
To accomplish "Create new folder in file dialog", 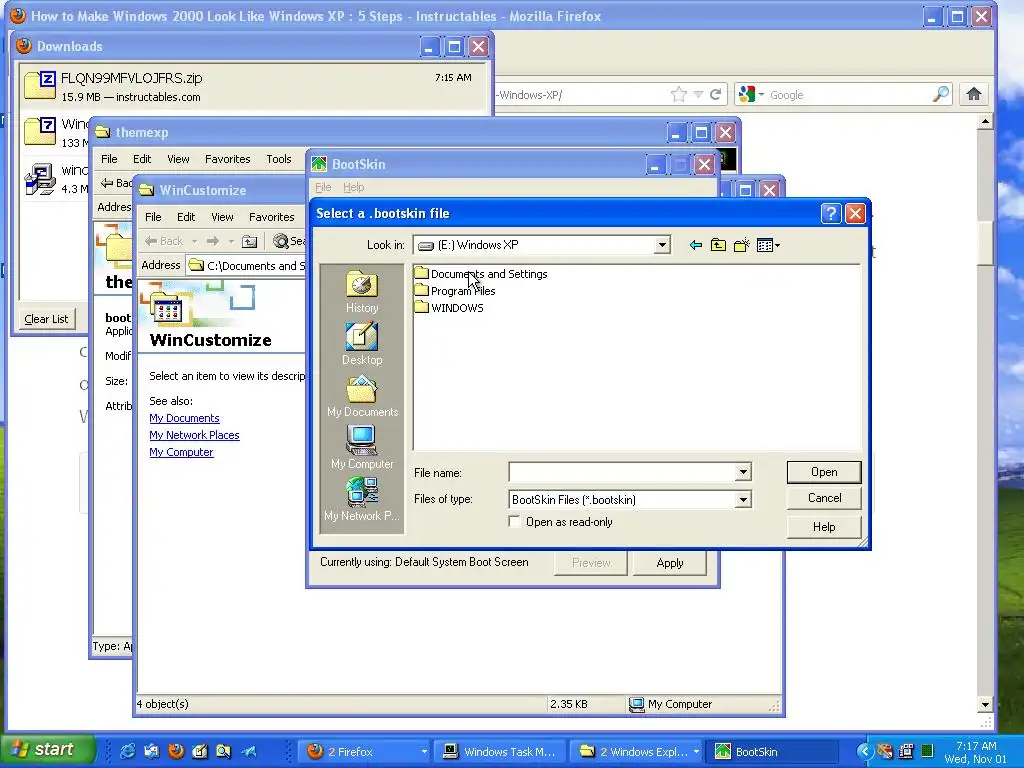I will click(741, 245).
